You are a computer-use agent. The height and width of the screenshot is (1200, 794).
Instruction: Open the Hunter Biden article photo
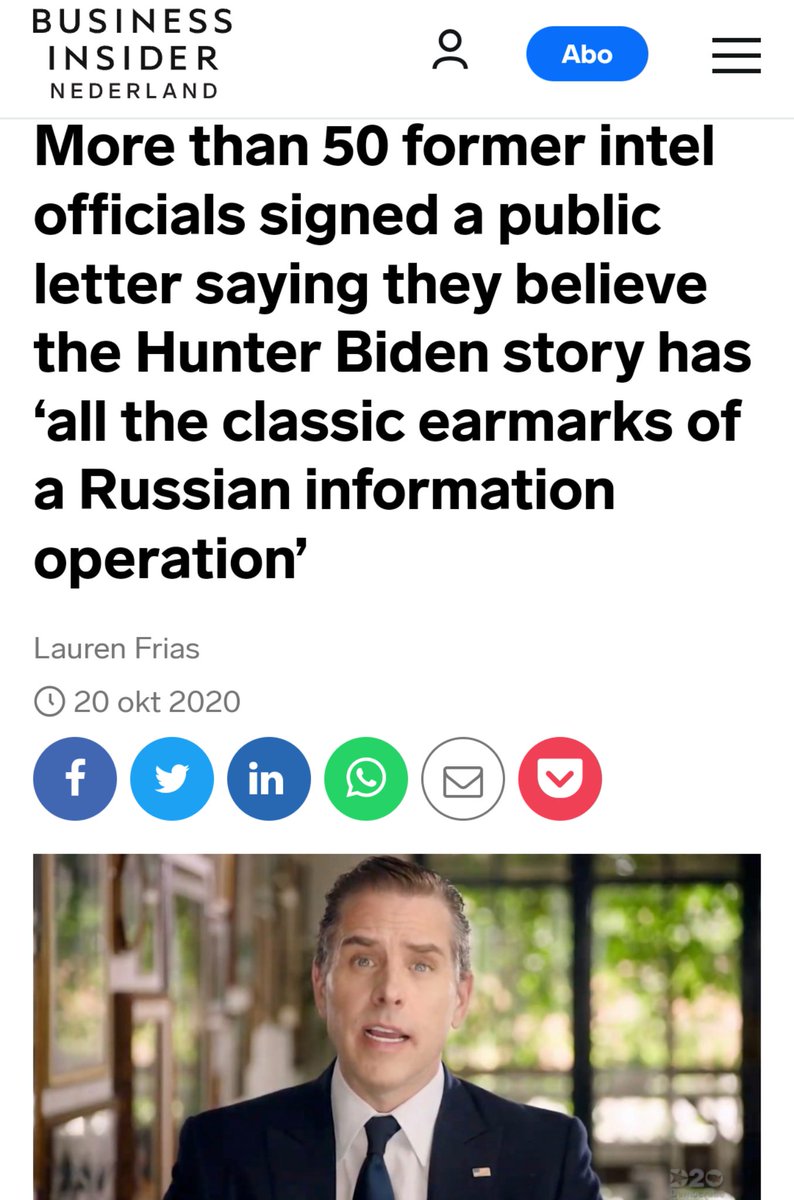point(397,1027)
